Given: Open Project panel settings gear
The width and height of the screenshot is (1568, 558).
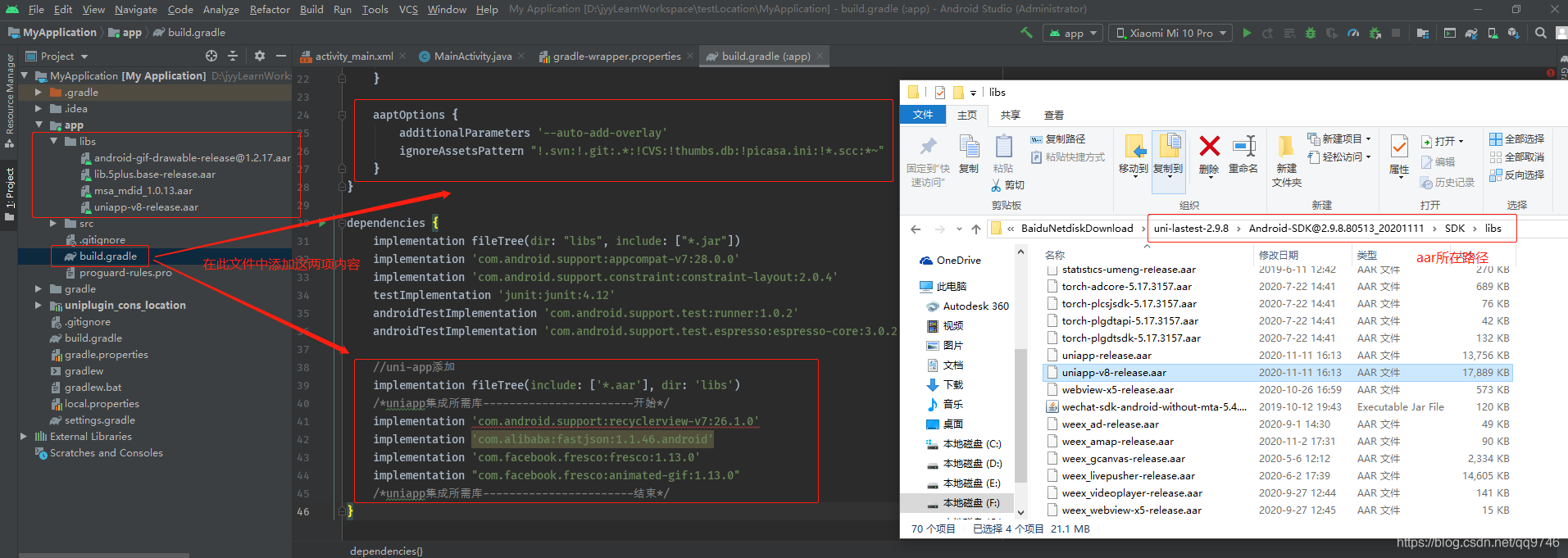Looking at the screenshot, I should tap(259, 56).
